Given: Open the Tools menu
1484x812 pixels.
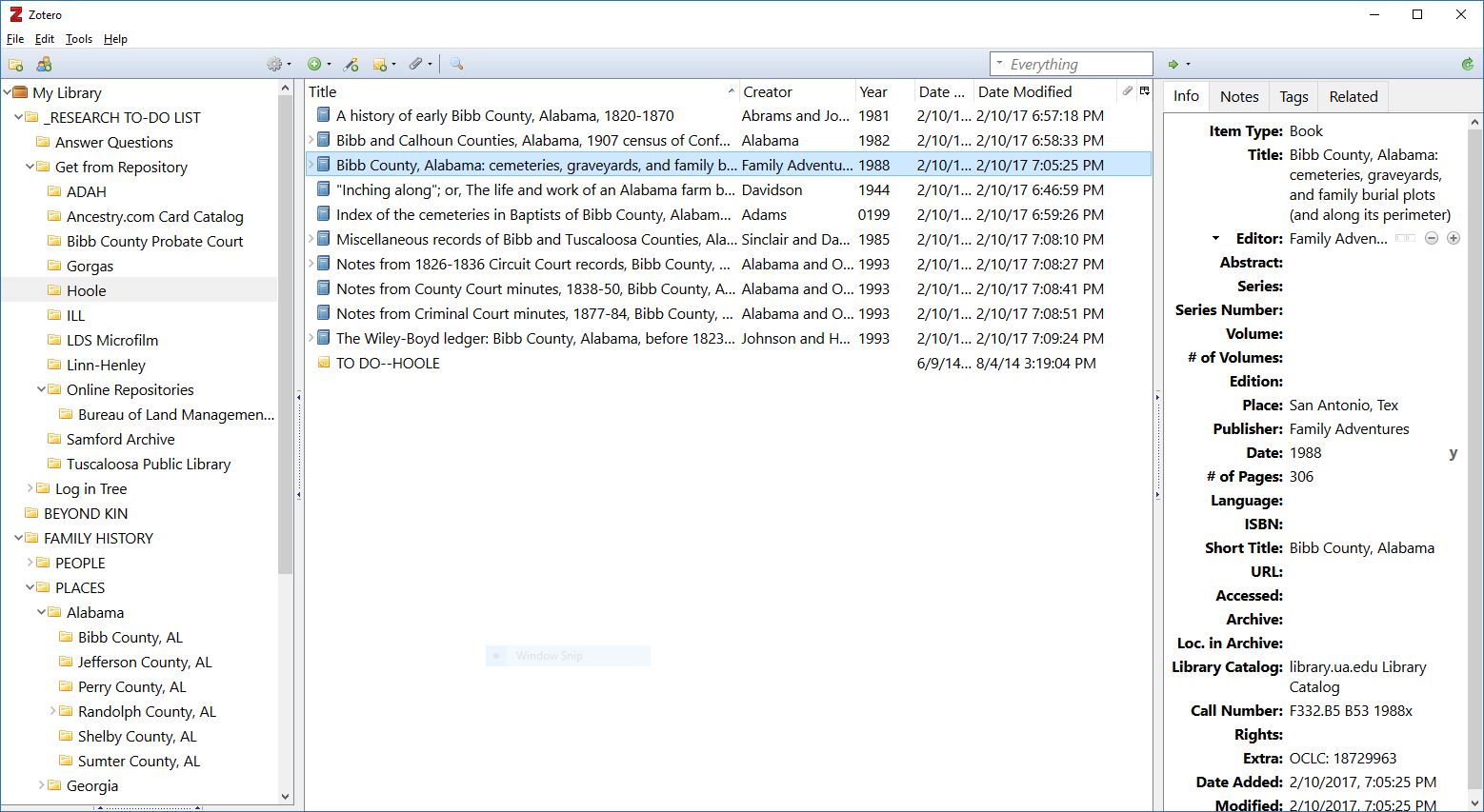Looking at the screenshot, I should pyautogui.click(x=79, y=39).
